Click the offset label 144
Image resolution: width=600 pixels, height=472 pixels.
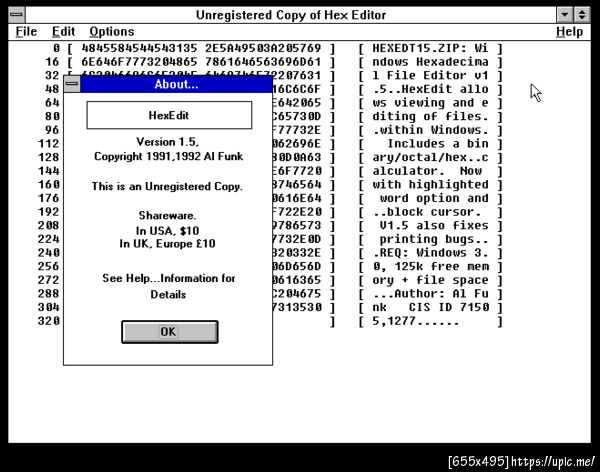(49, 171)
